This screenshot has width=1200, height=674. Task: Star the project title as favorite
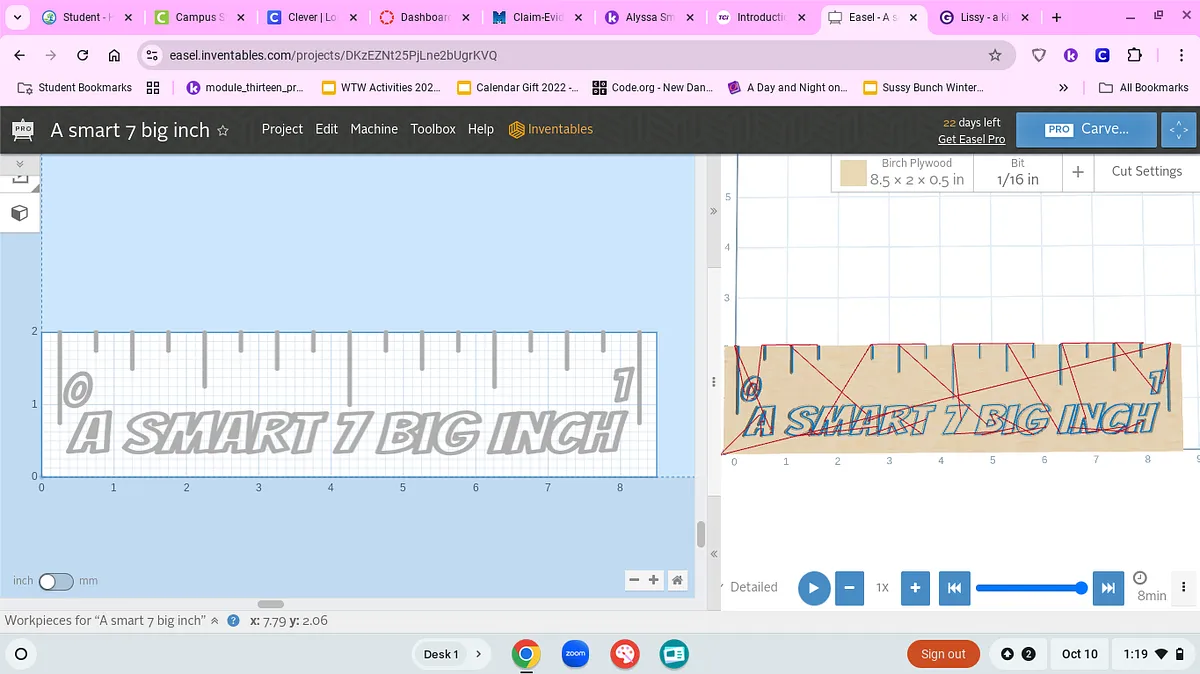[x=223, y=131]
